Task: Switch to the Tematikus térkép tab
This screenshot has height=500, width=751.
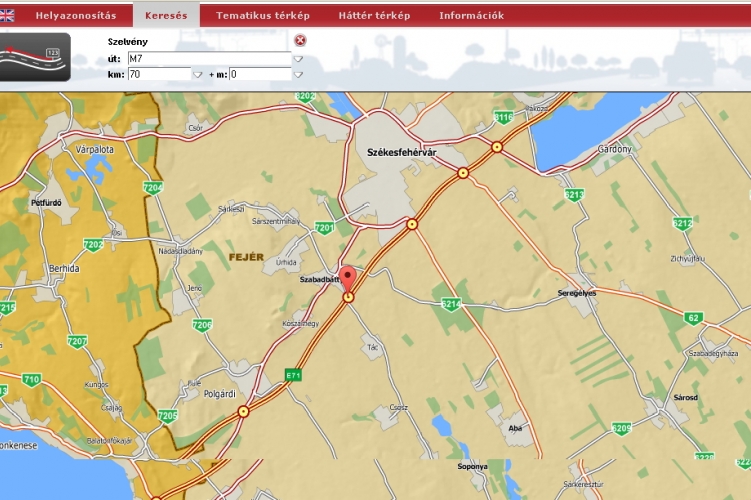Action: [x=263, y=15]
